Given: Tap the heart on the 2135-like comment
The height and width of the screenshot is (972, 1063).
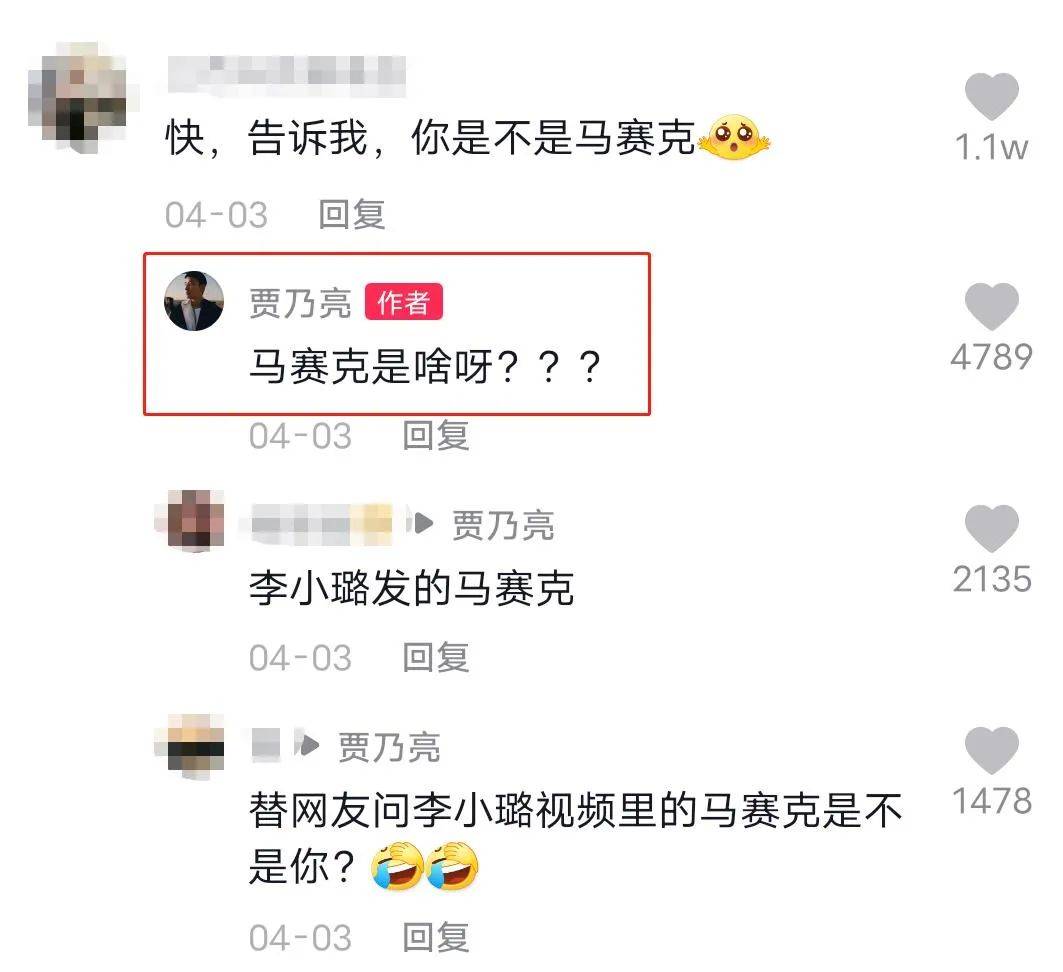Looking at the screenshot, I should 991,528.
